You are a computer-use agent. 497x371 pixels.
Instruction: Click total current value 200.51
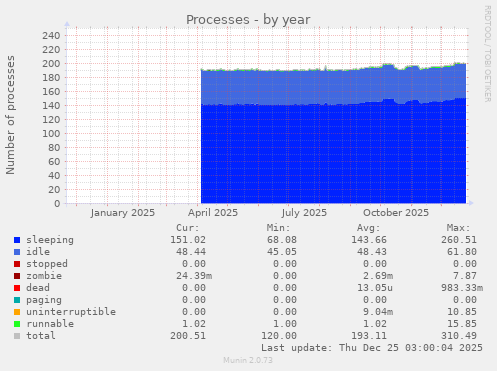(x=188, y=336)
